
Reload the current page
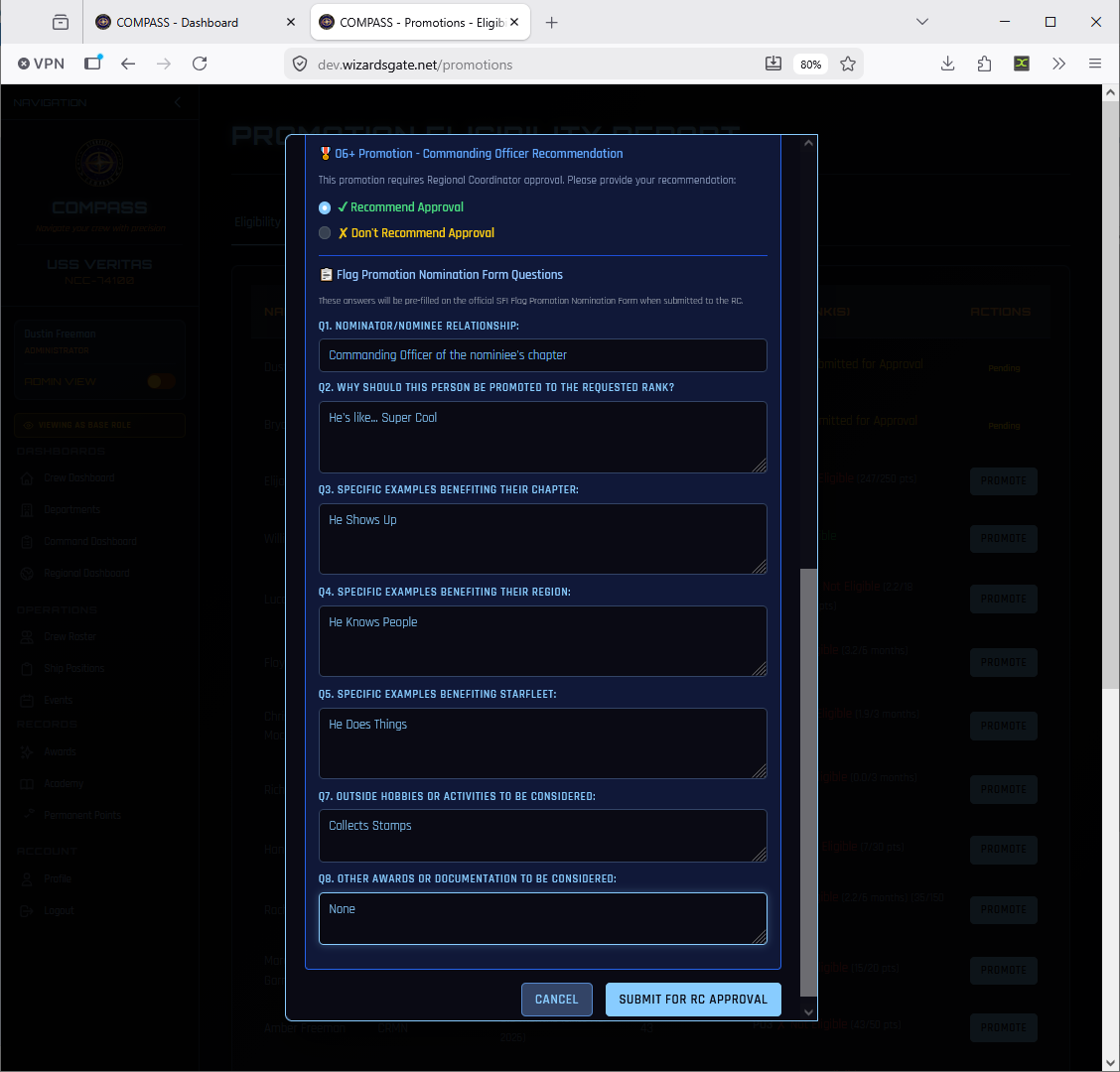click(200, 64)
